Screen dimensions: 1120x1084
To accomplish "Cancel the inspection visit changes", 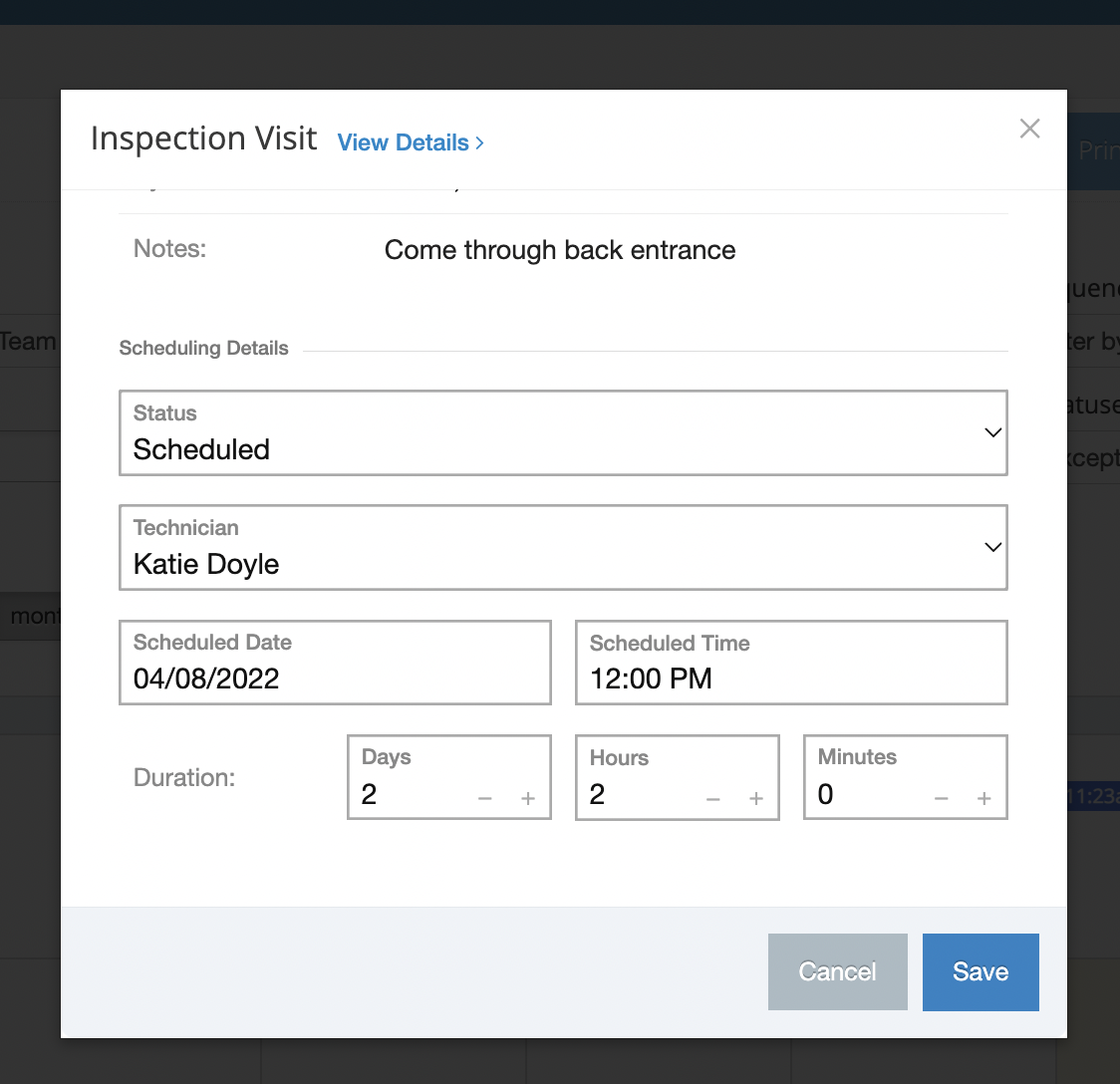I will coord(838,971).
